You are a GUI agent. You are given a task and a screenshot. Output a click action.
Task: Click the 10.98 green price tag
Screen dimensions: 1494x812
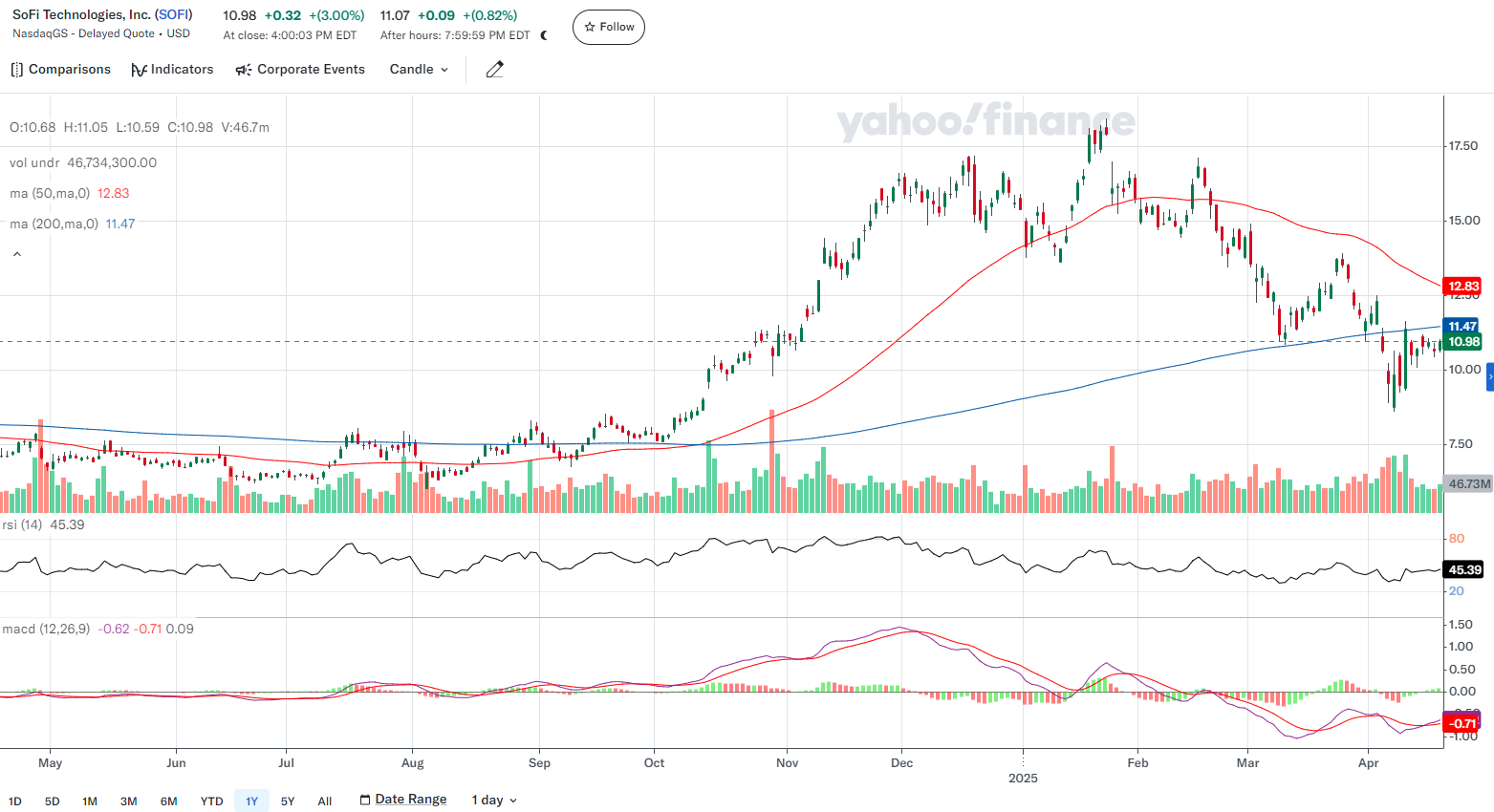pos(1462,341)
